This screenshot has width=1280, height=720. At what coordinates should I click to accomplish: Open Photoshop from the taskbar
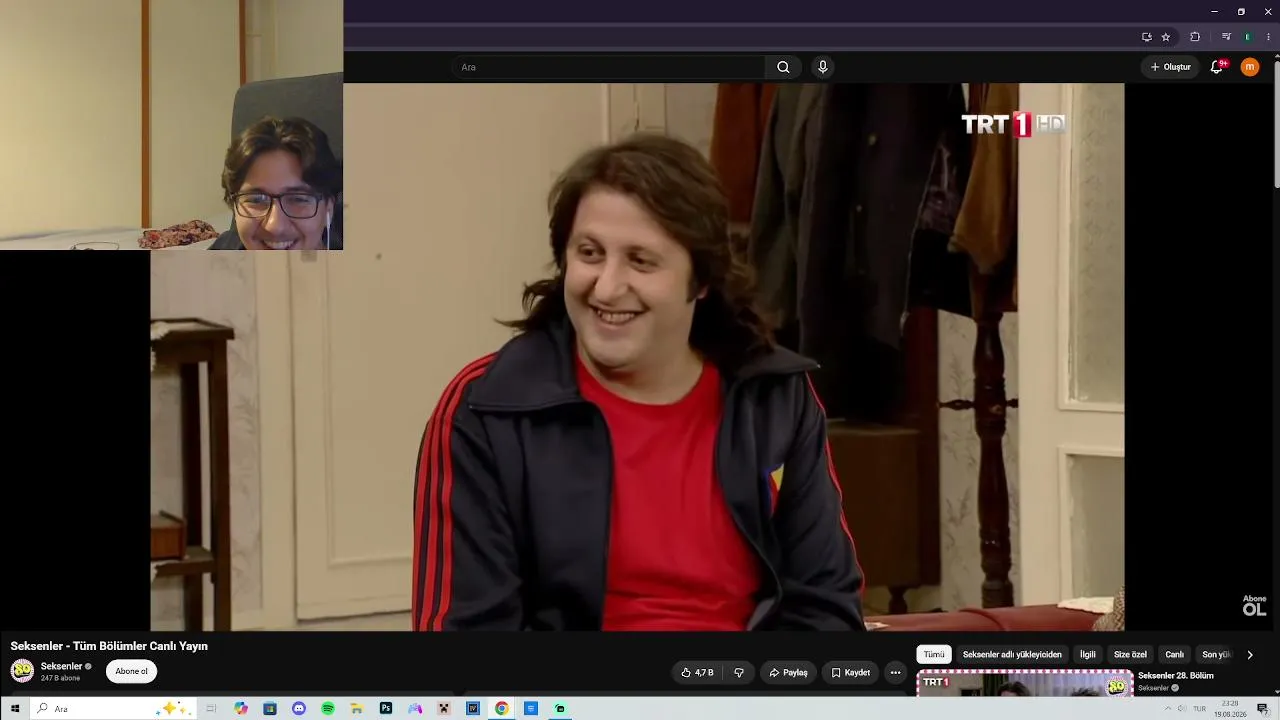click(x=386, y=708)
